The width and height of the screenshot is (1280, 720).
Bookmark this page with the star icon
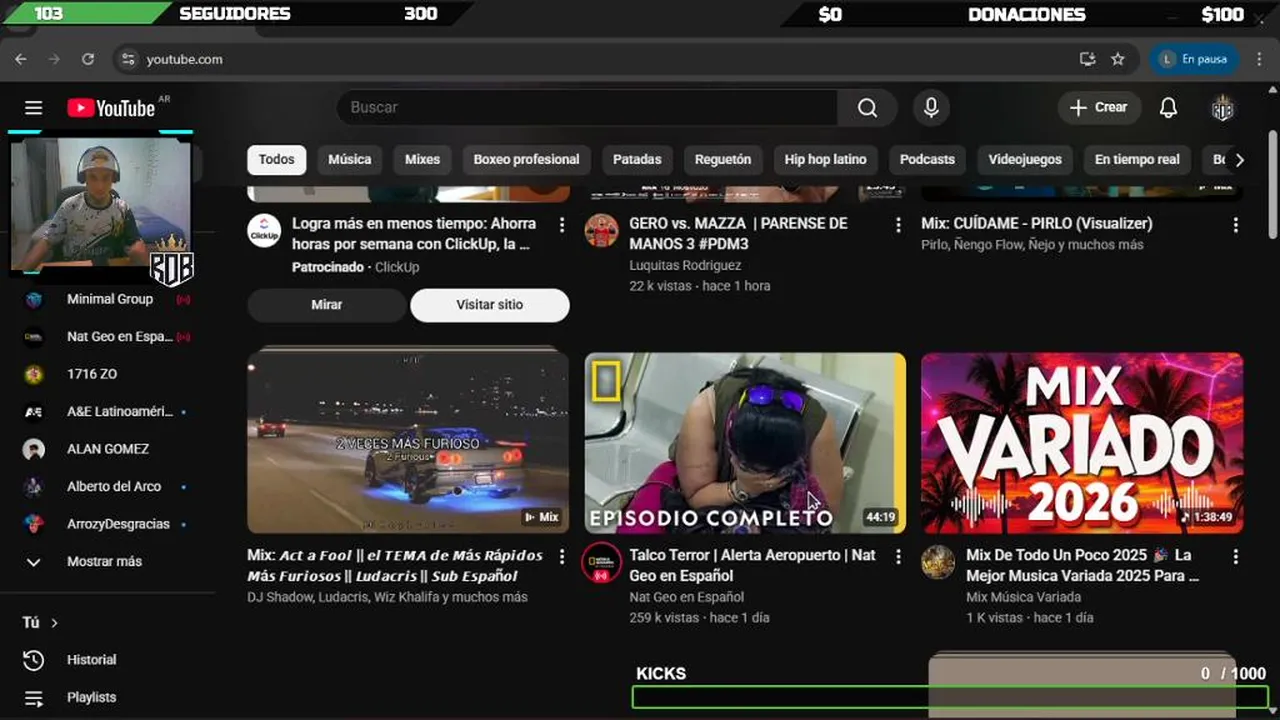point(1118,59)
